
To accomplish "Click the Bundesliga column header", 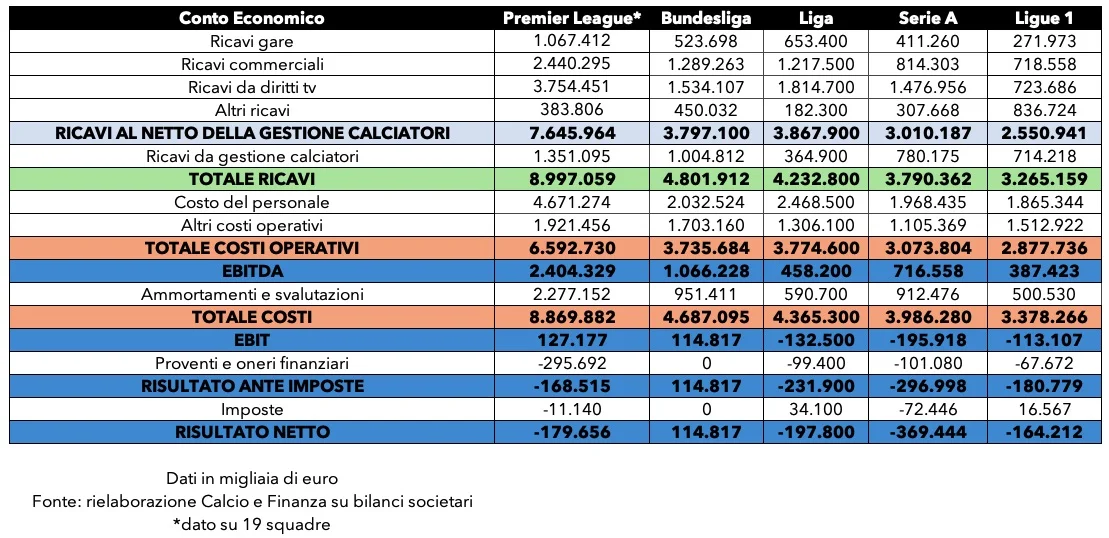I will point(706,18).
